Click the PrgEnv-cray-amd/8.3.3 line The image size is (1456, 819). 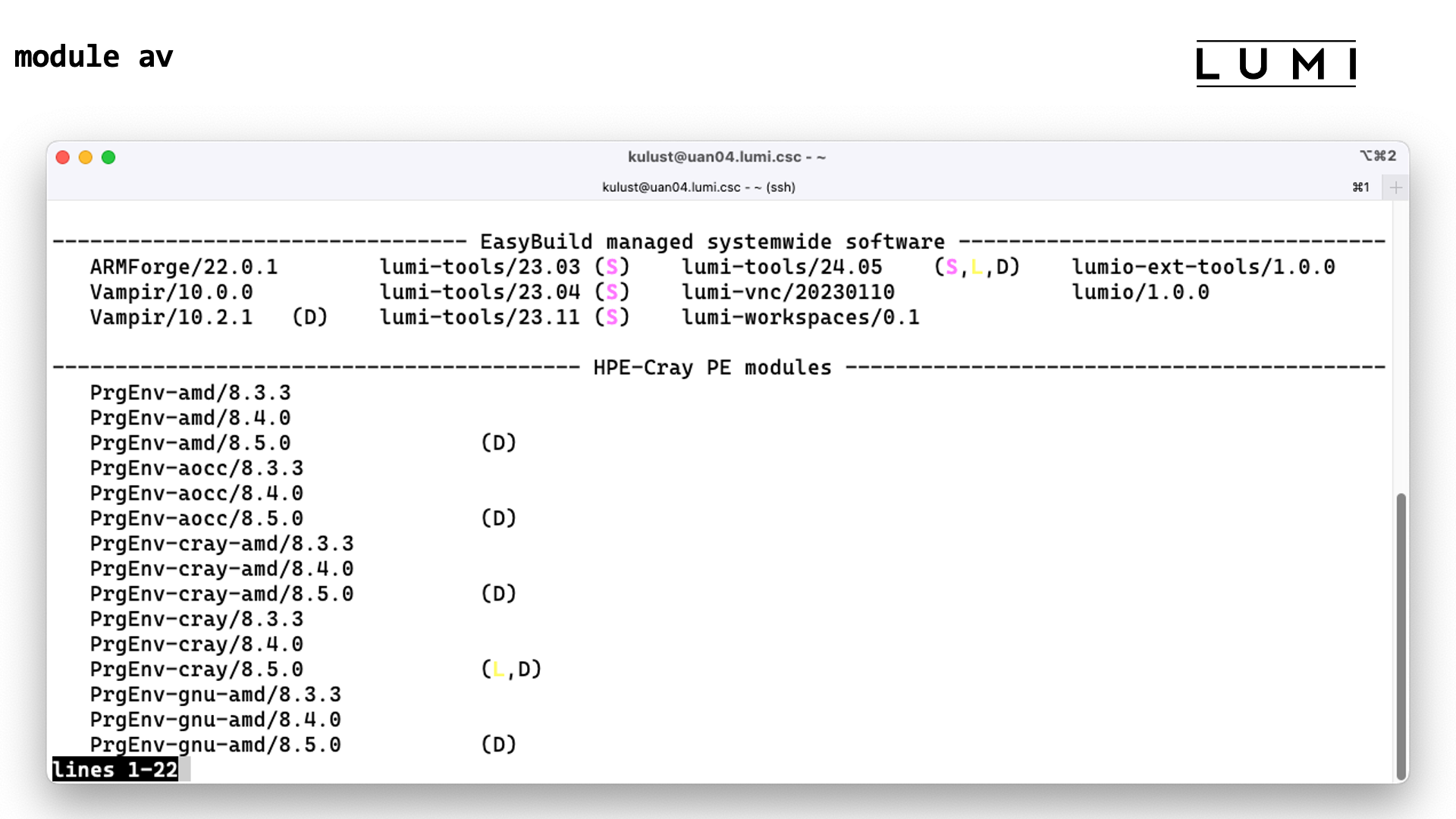pyautogui.click(x=221, y=544)
